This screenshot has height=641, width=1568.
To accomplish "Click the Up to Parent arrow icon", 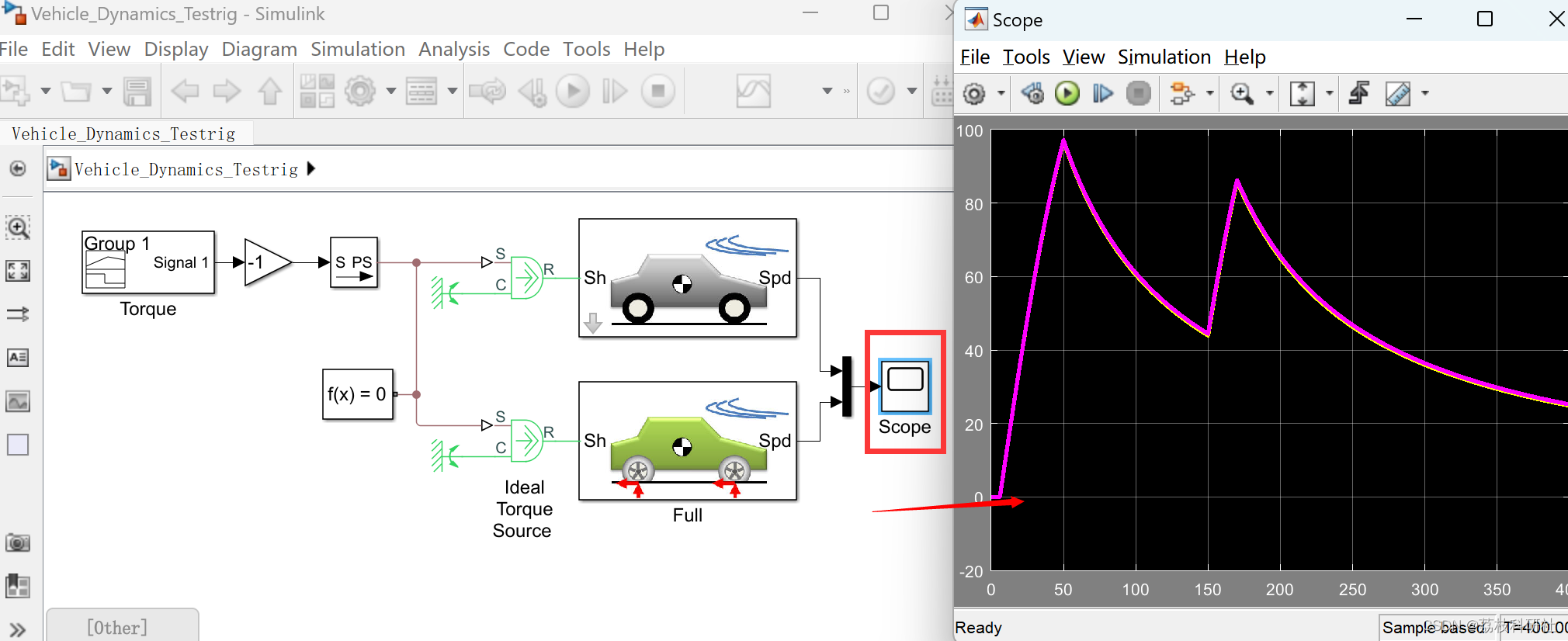I will [270, 91].
